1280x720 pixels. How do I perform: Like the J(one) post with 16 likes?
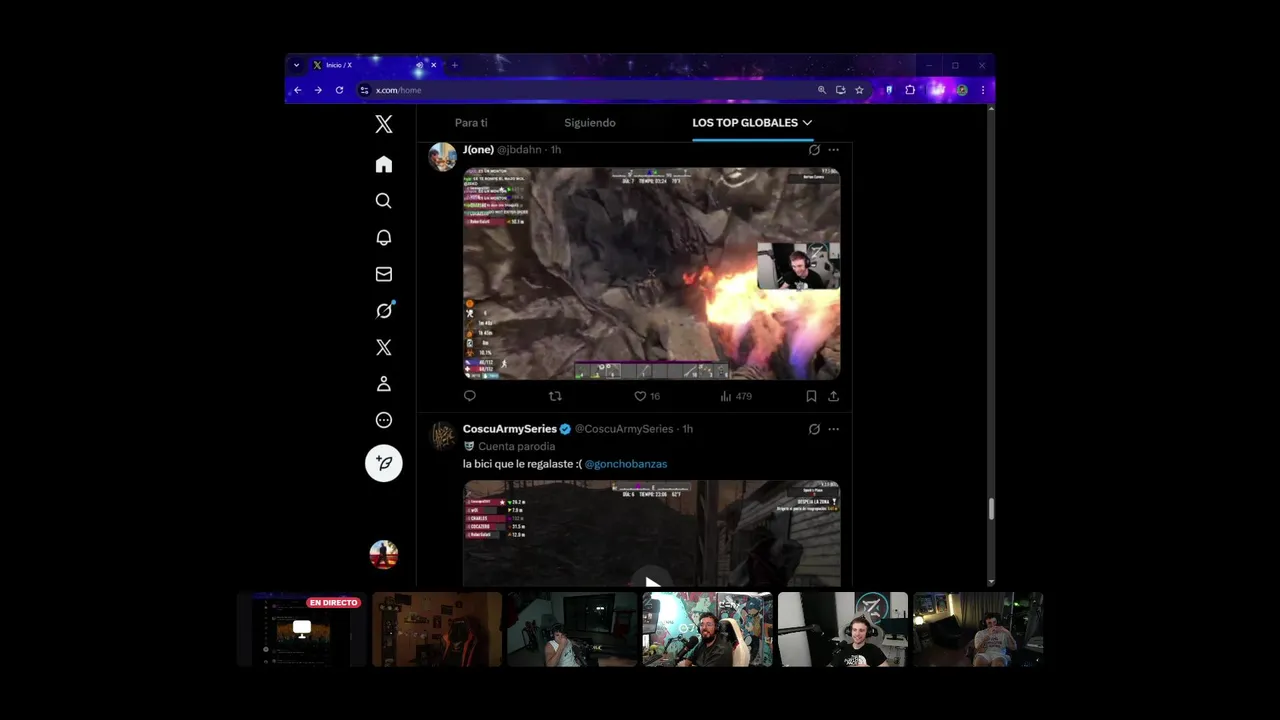647,396
